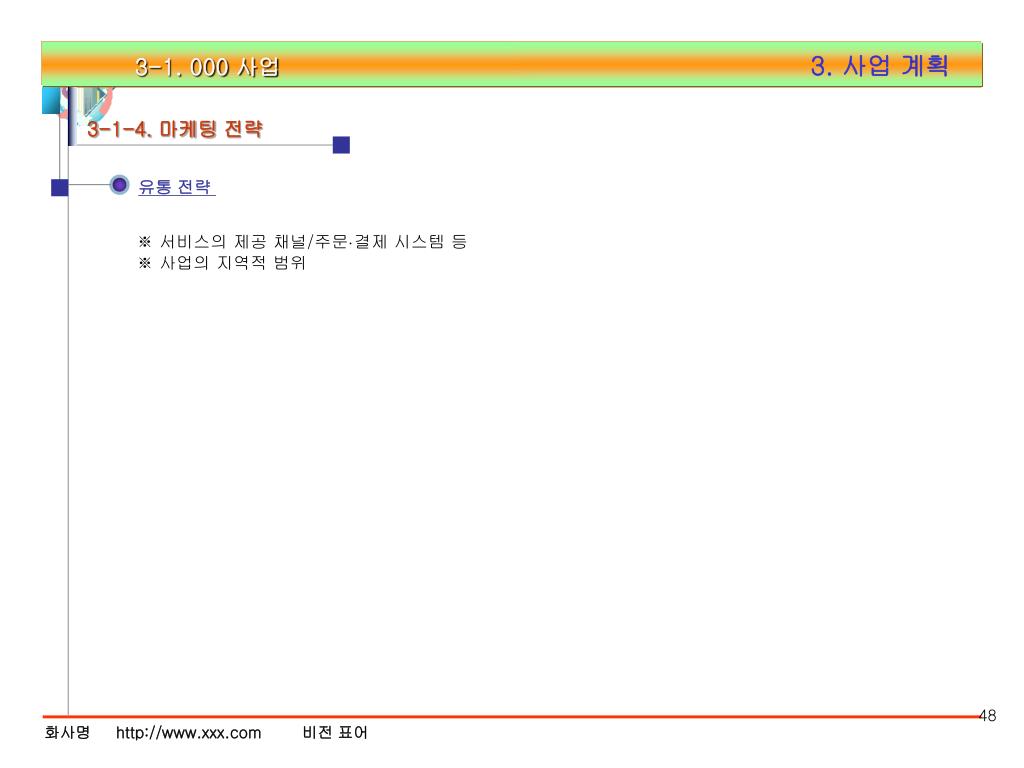This screenshot has width=1024, height=768.
Task: Click the footer URL http://www.xxx.com
Action: (189, 733)
